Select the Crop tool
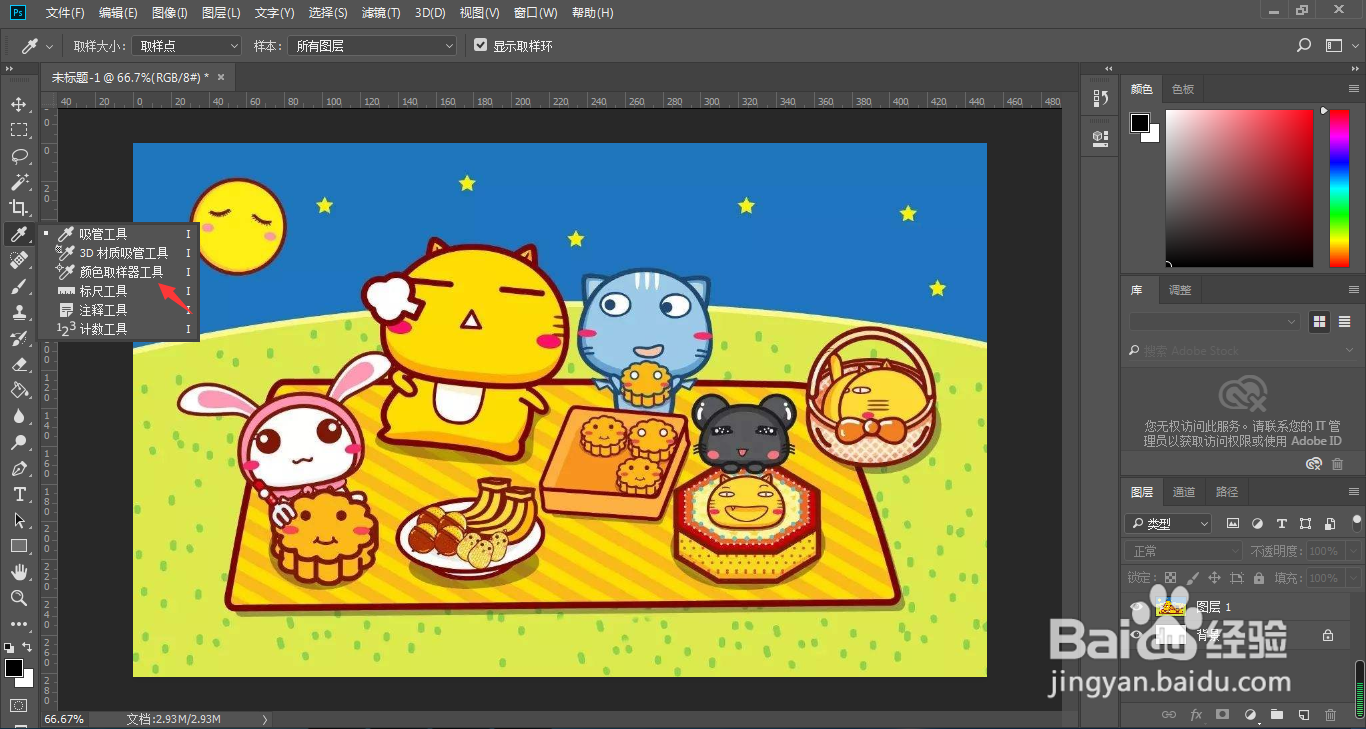The height and width of the screenshot is (729, 1366). click(x=18, y=208)
